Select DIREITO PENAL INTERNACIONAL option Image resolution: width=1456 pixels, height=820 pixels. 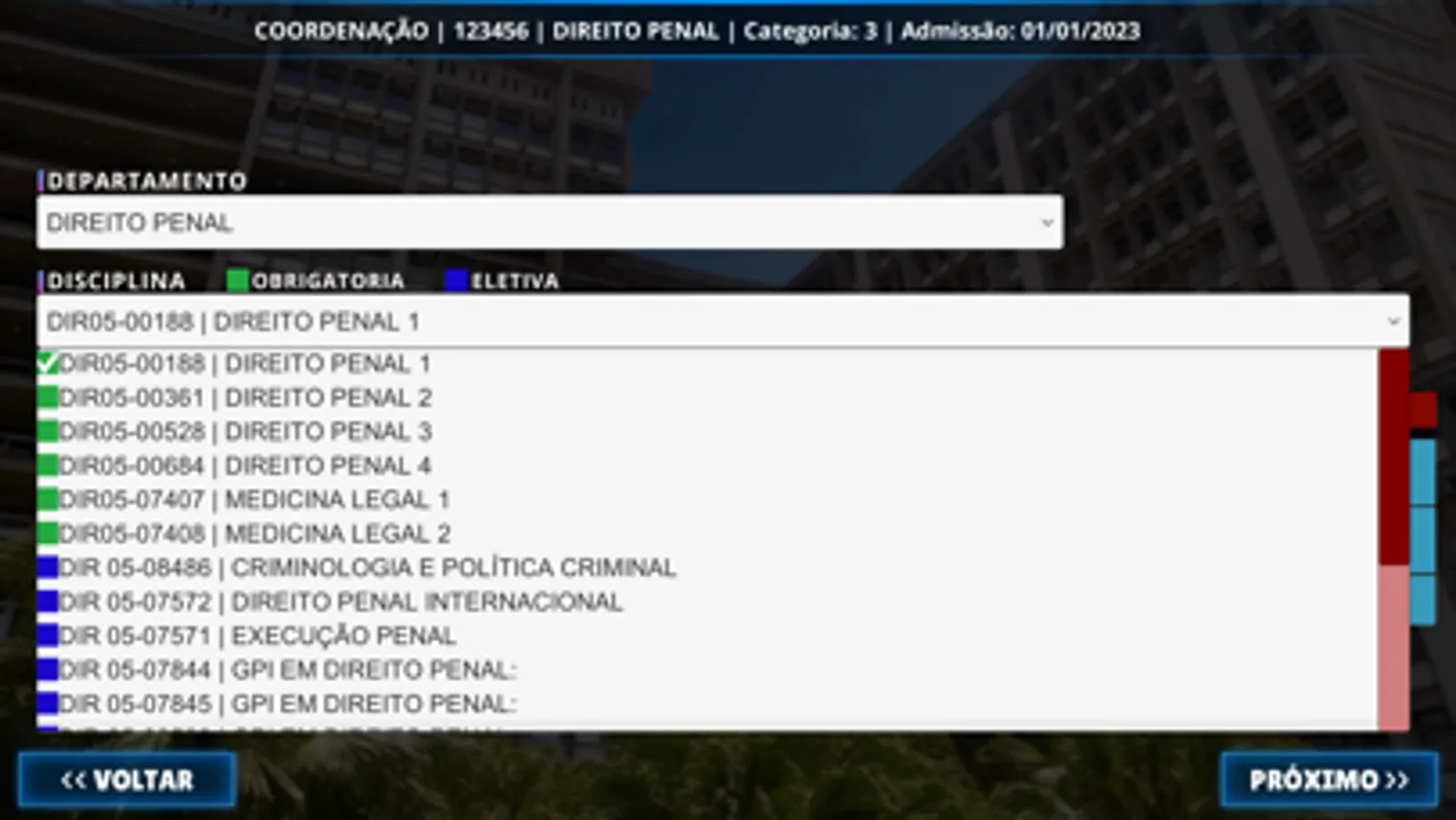tap(707, 601)
